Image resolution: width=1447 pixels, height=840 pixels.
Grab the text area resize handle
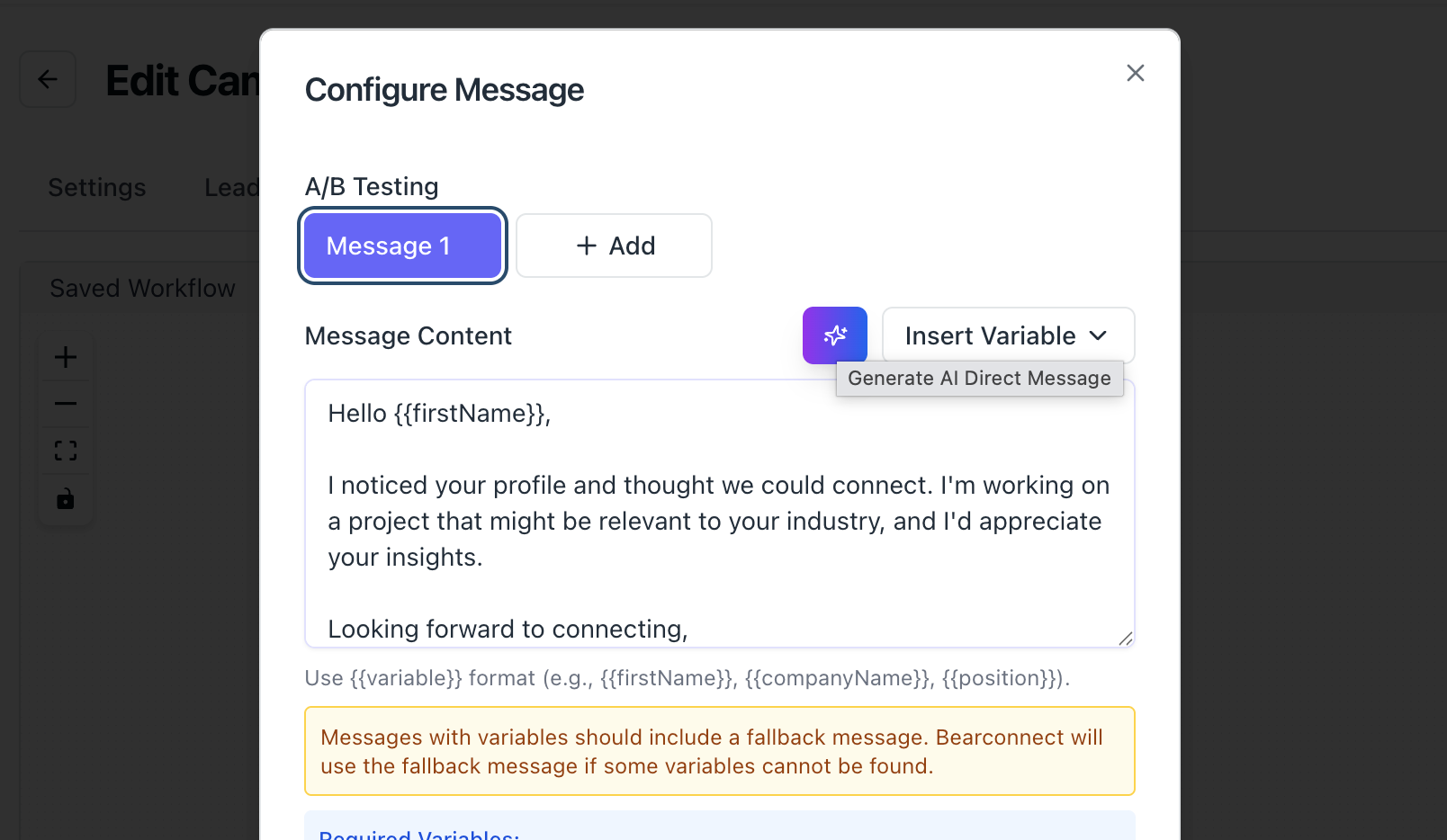(x=1125, y=638)
